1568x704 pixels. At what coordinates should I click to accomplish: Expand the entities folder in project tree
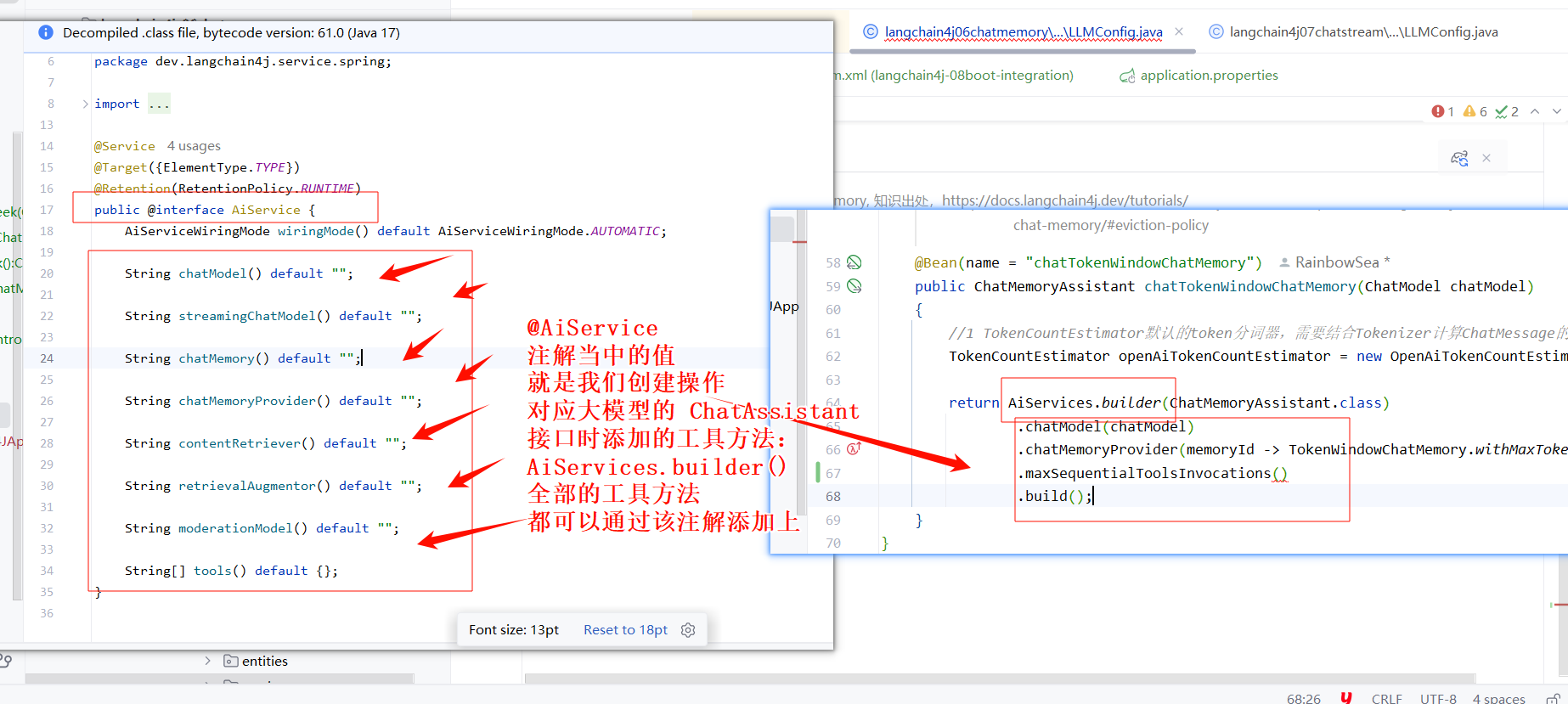pos(207,661)
